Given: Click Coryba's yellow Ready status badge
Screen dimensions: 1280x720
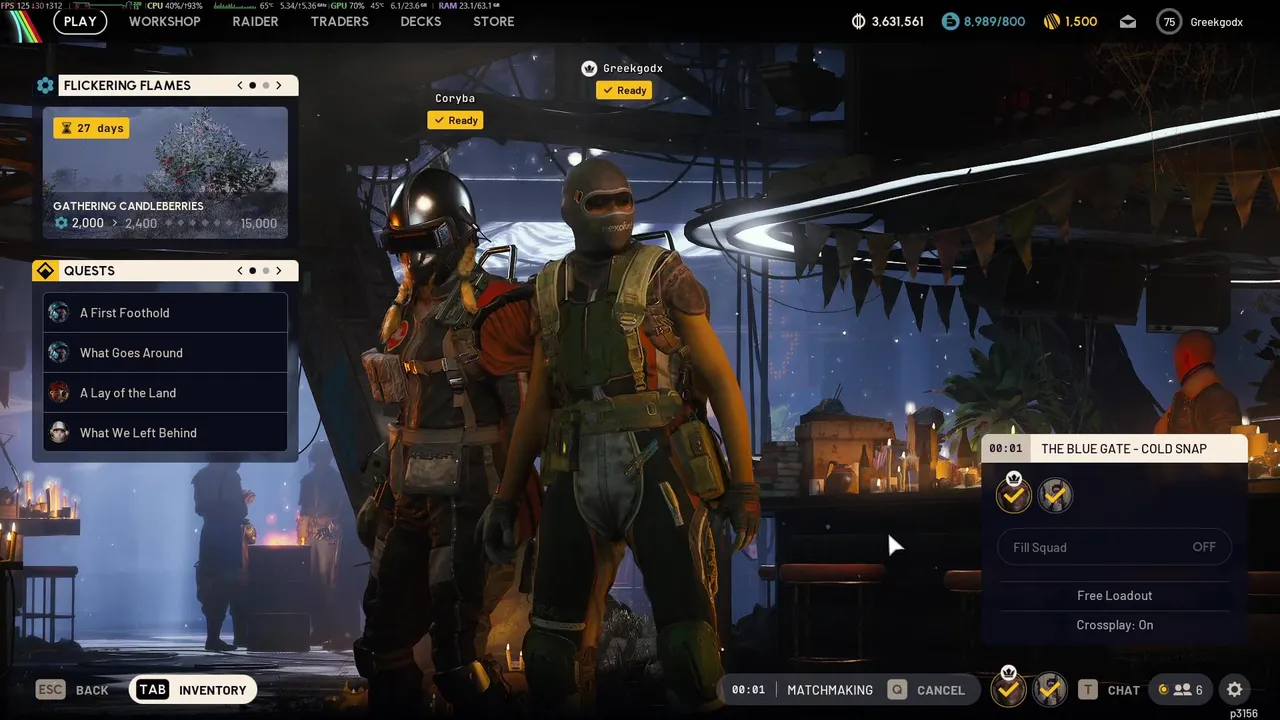Looking at the screenshot, I should pos(455,120).
